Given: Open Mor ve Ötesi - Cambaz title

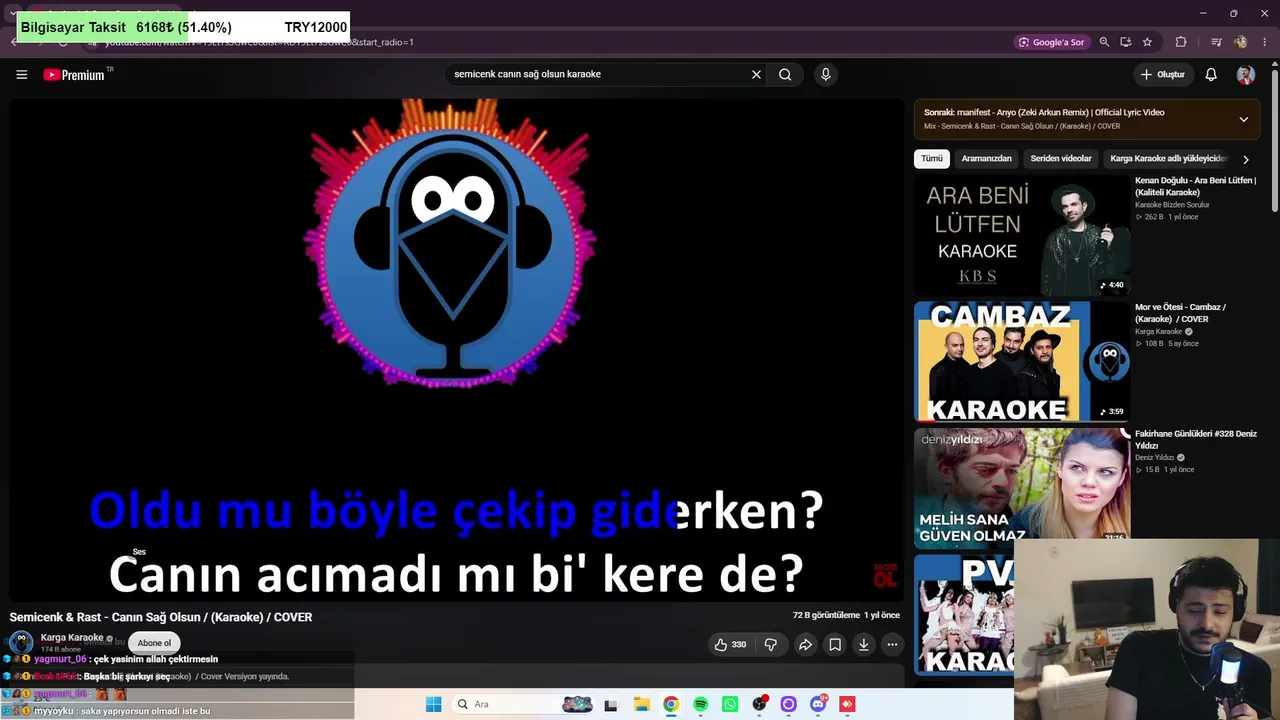Looking at the screenshot, I should [1181, 313].
